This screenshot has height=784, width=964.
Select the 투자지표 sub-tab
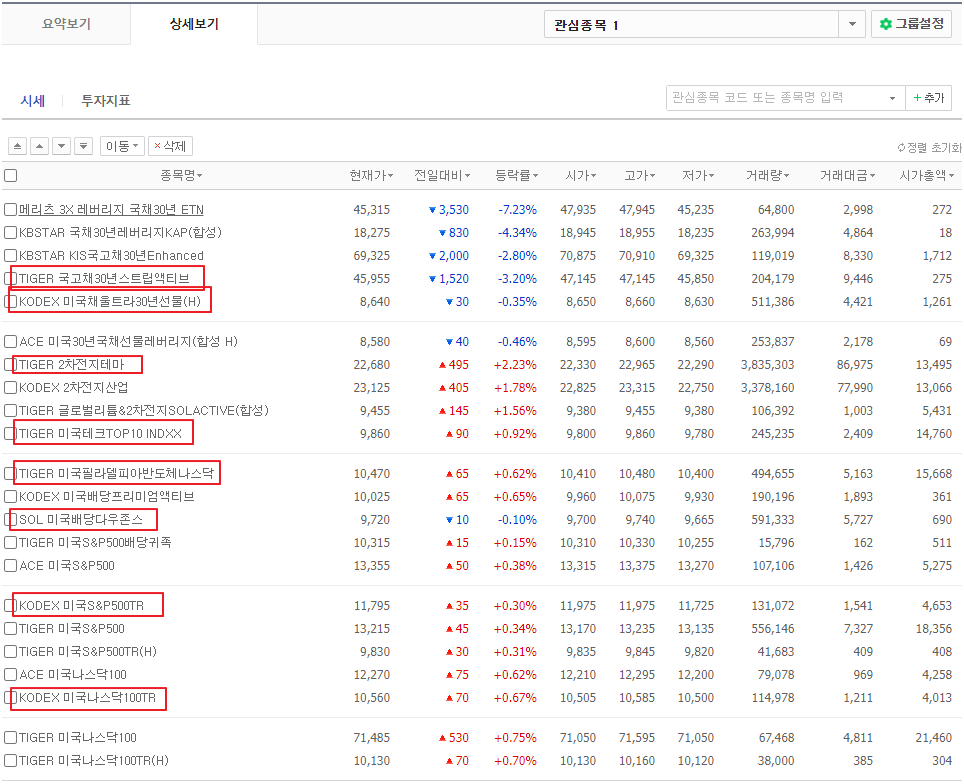[106, 101]
